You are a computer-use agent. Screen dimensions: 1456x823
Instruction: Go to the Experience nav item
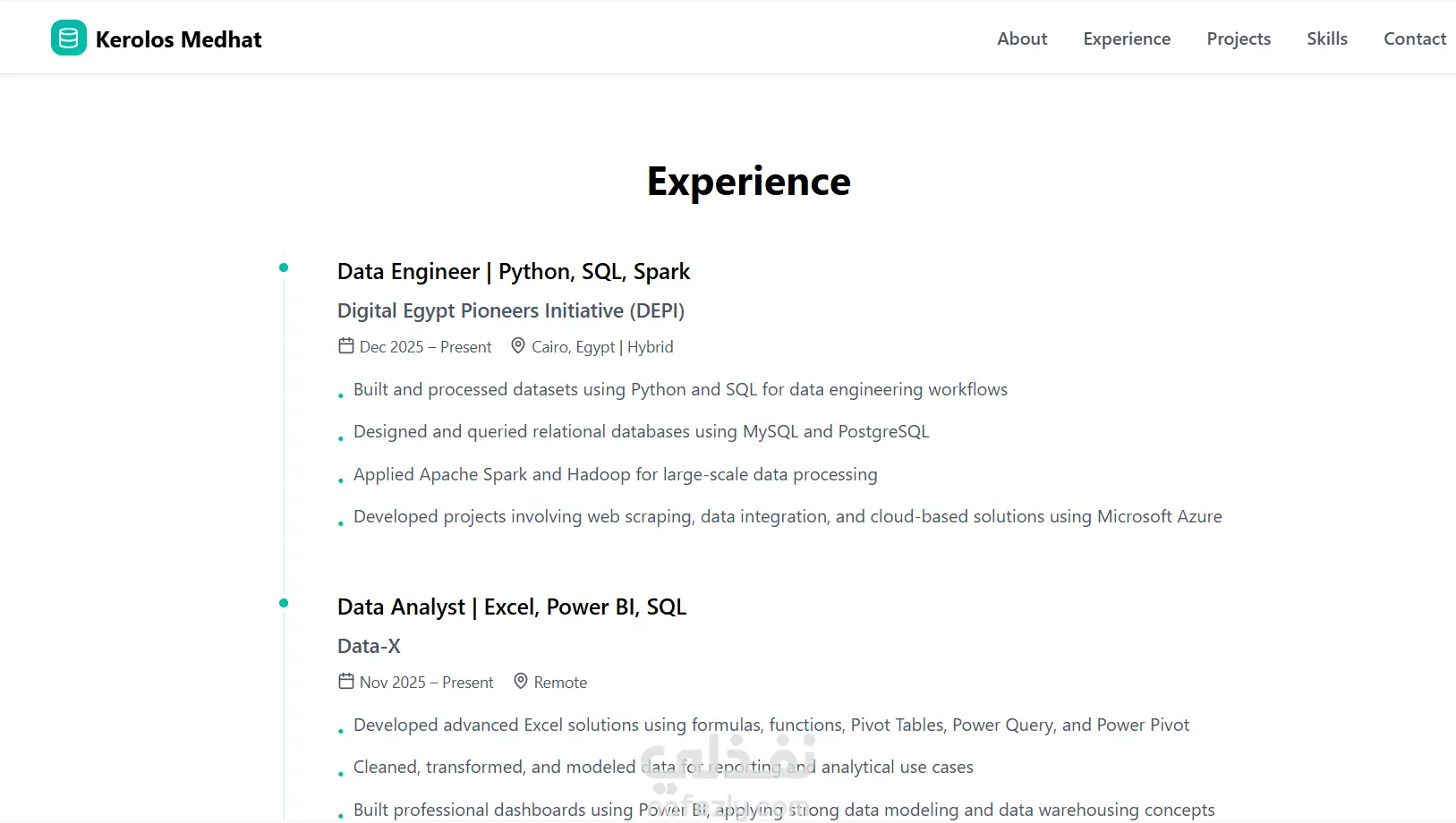[x=1127, y=38]
